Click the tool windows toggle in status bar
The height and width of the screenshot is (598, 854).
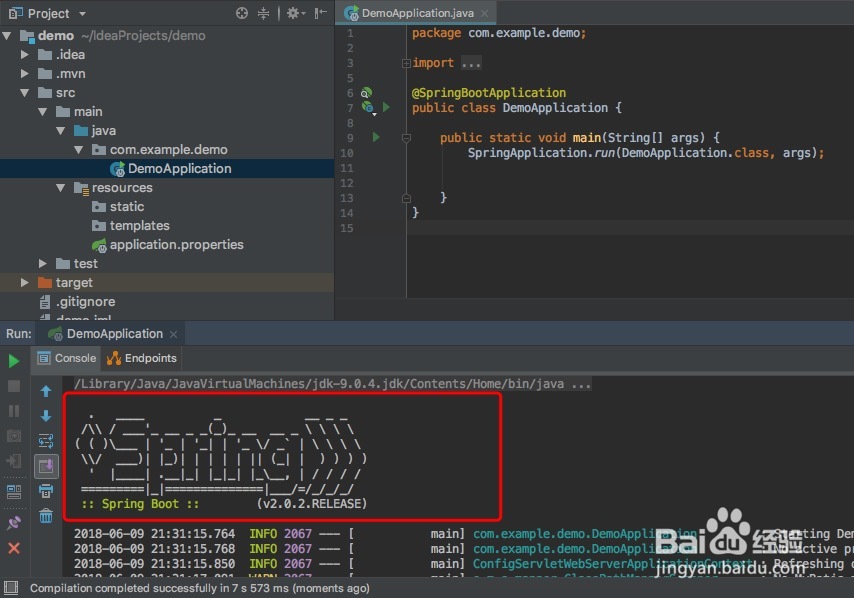(x=11, y=588)
